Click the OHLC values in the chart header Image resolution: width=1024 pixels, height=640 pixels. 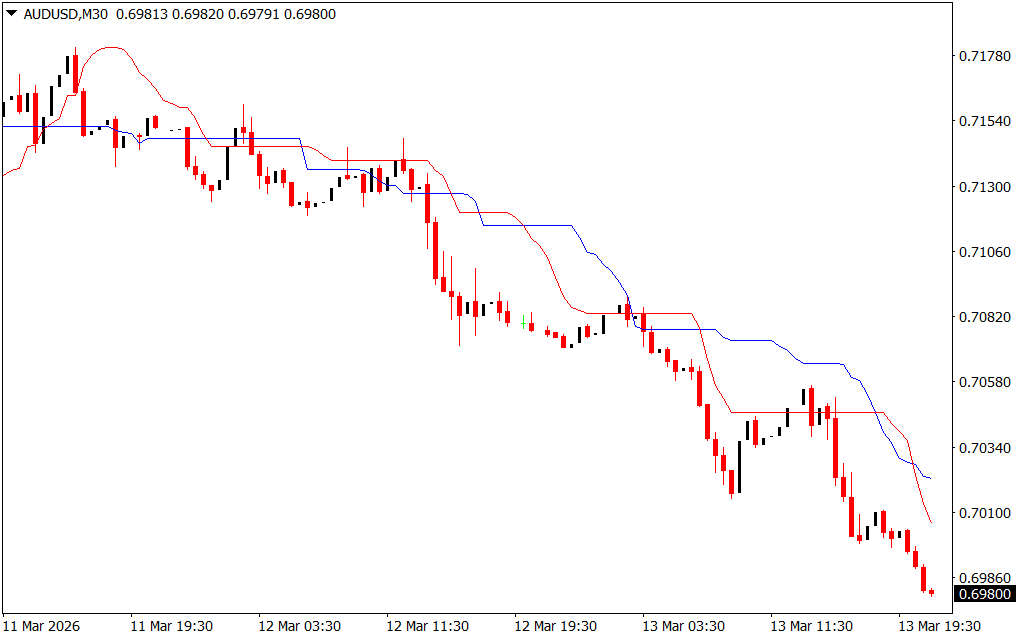pos(226,15)
